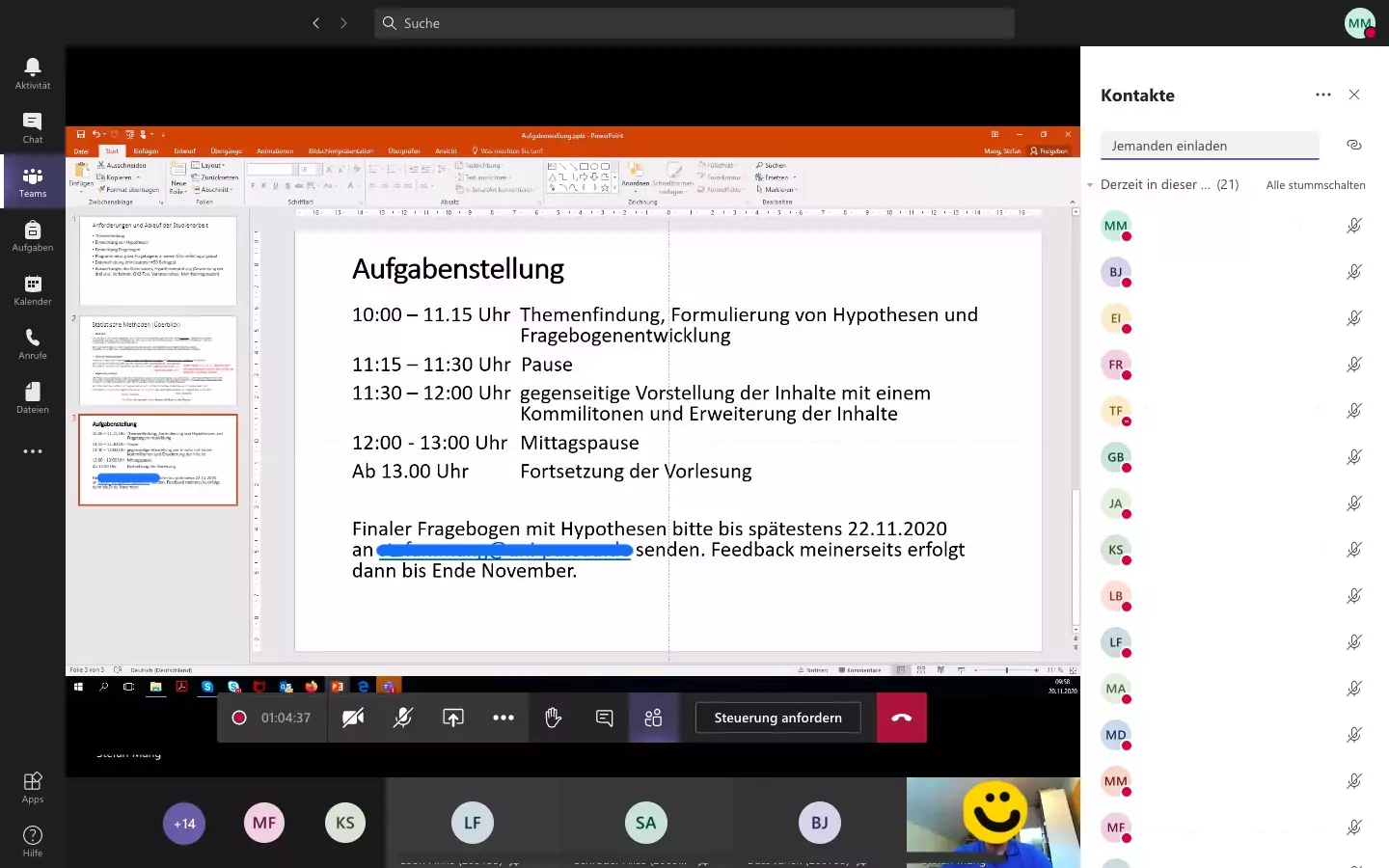
Task: Unmute the microphone in meeting toolbar
Action: point(403,718)
